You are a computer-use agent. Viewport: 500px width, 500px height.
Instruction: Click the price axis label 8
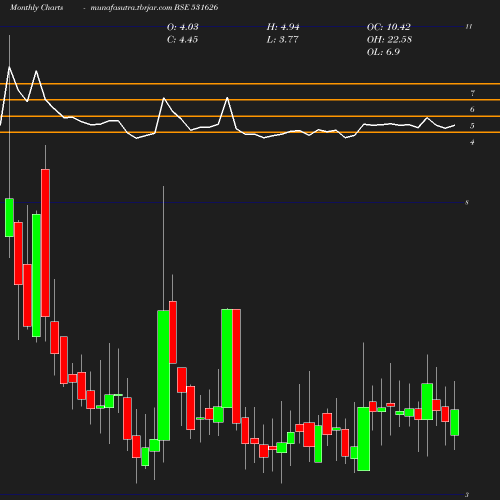[x=467, y=202]
